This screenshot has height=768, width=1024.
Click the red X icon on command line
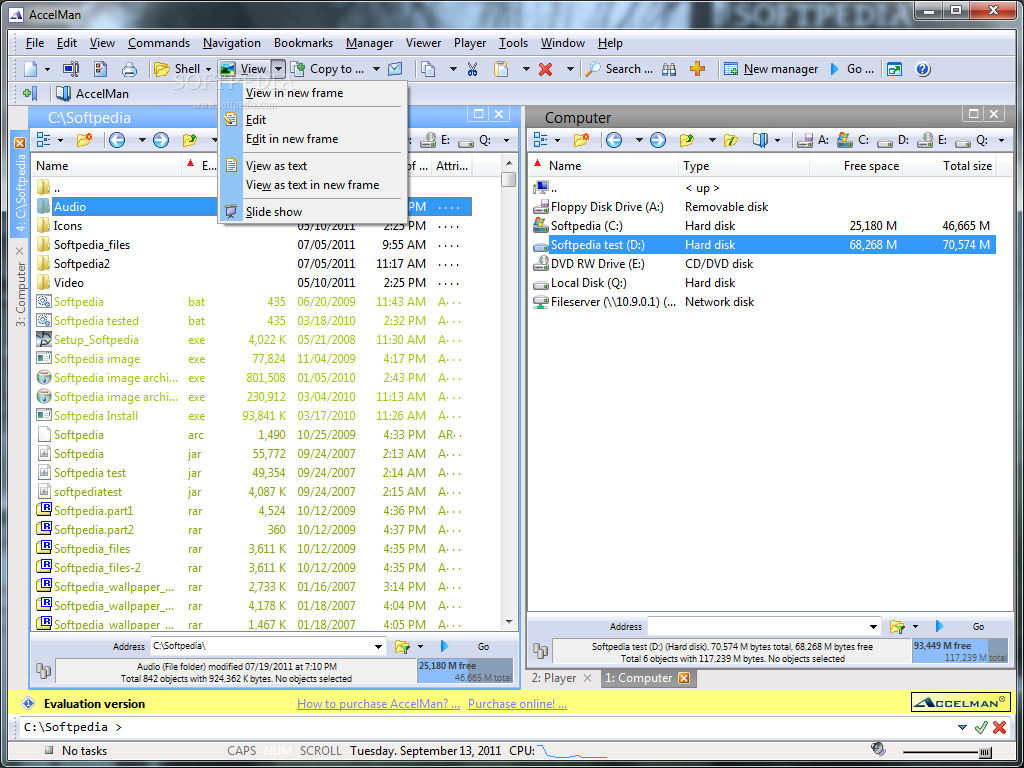(x=999, y=727)
